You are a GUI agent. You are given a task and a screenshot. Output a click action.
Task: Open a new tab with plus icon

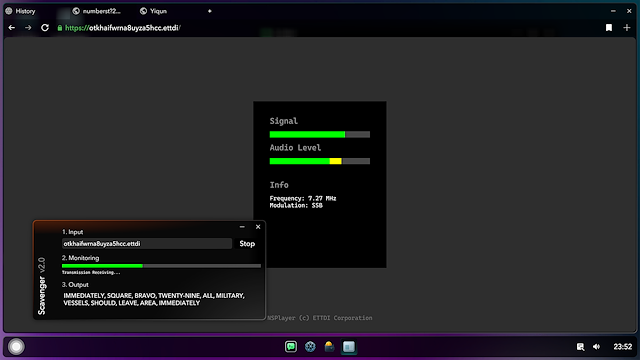pos(627,28)
